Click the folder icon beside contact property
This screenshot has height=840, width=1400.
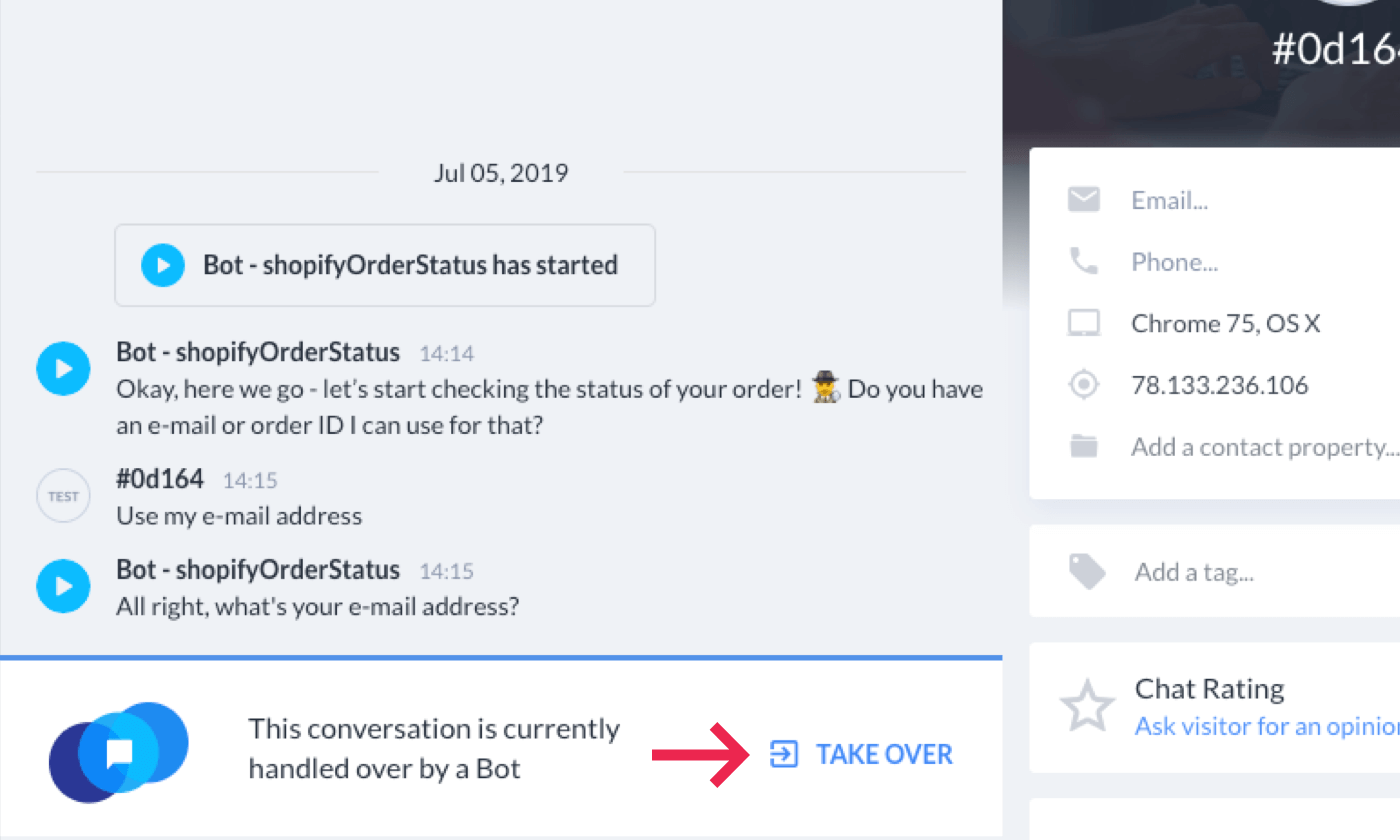1084,447
